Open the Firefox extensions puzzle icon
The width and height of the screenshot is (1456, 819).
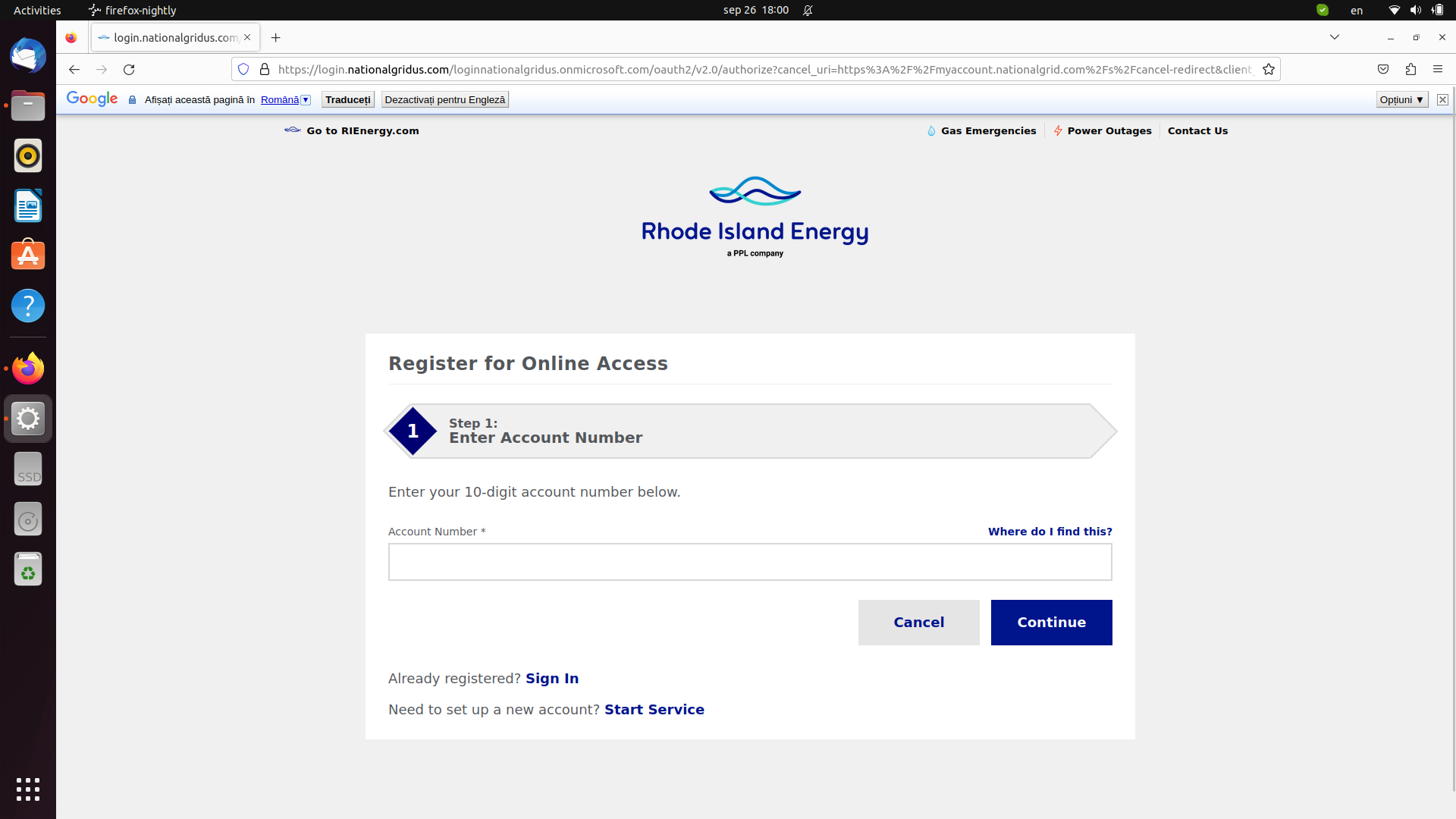[x=1410, y=69]
